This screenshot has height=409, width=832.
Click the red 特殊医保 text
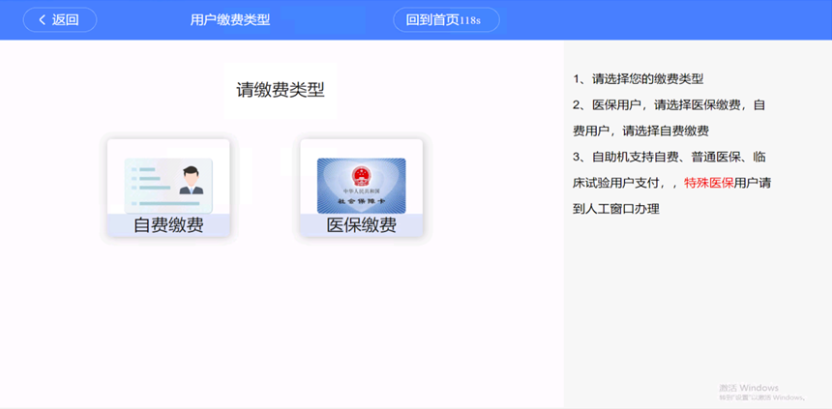[709, 183]
